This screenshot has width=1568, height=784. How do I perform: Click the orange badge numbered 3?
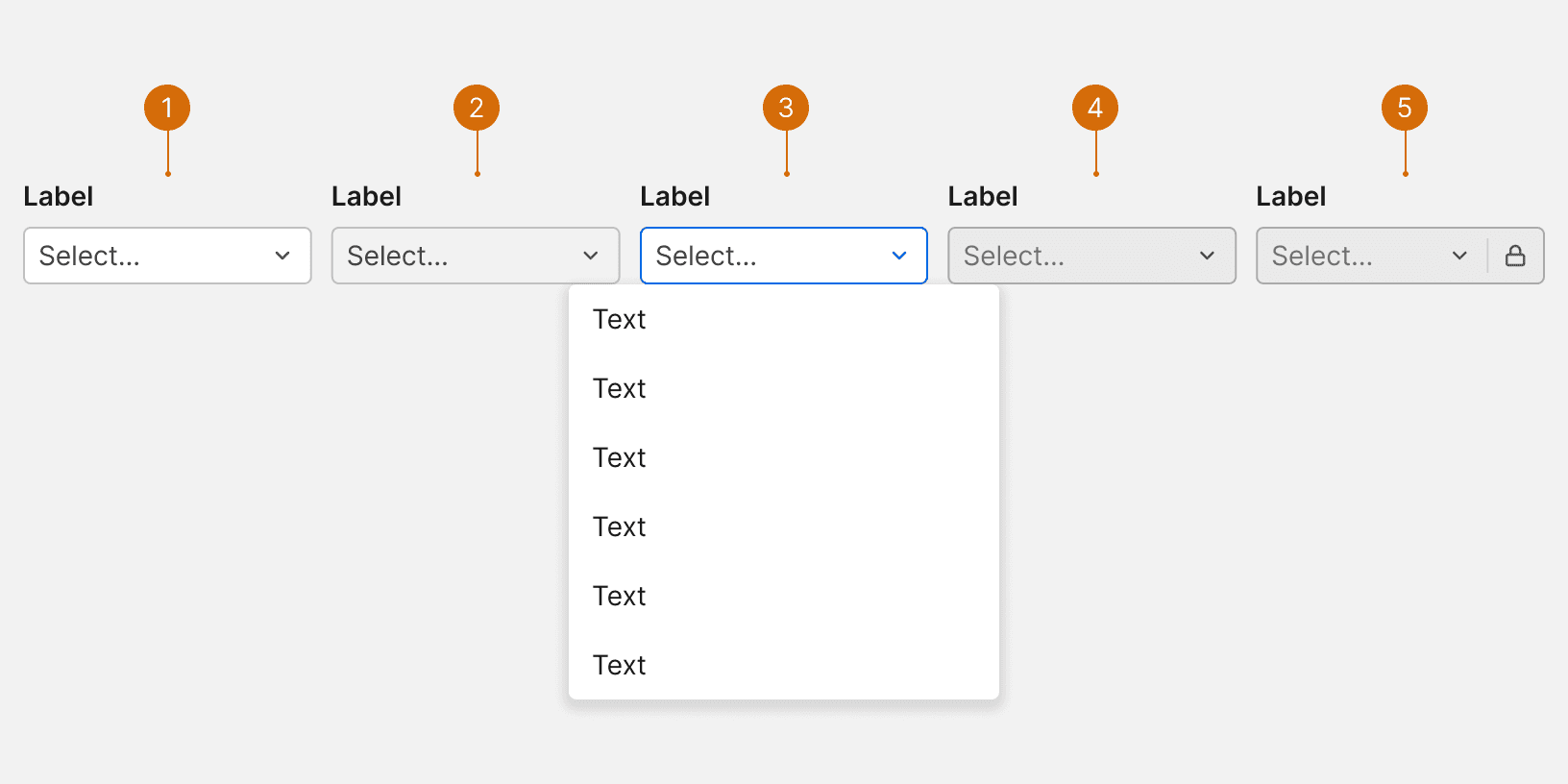pos(786,108)
